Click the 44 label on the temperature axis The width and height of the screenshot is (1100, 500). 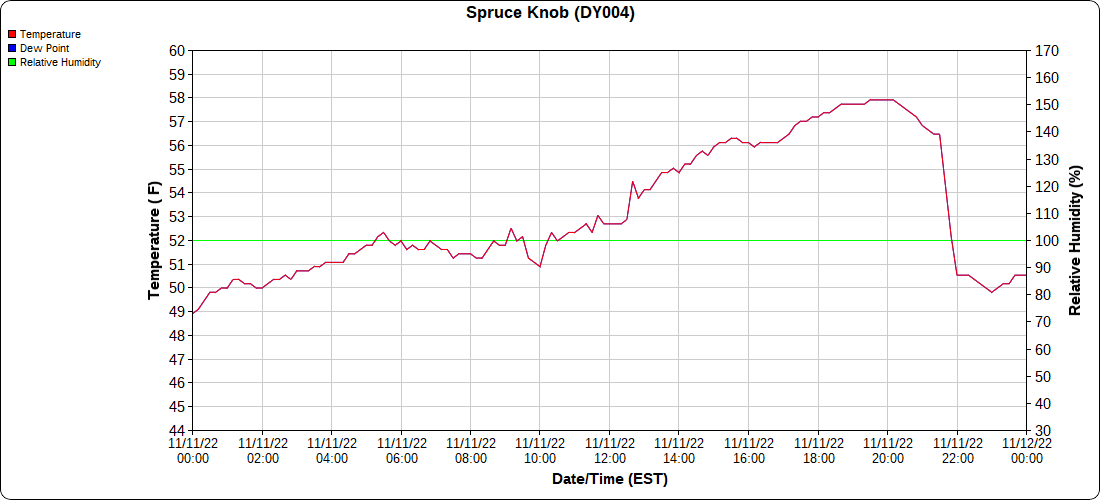[x=177, y=431]
